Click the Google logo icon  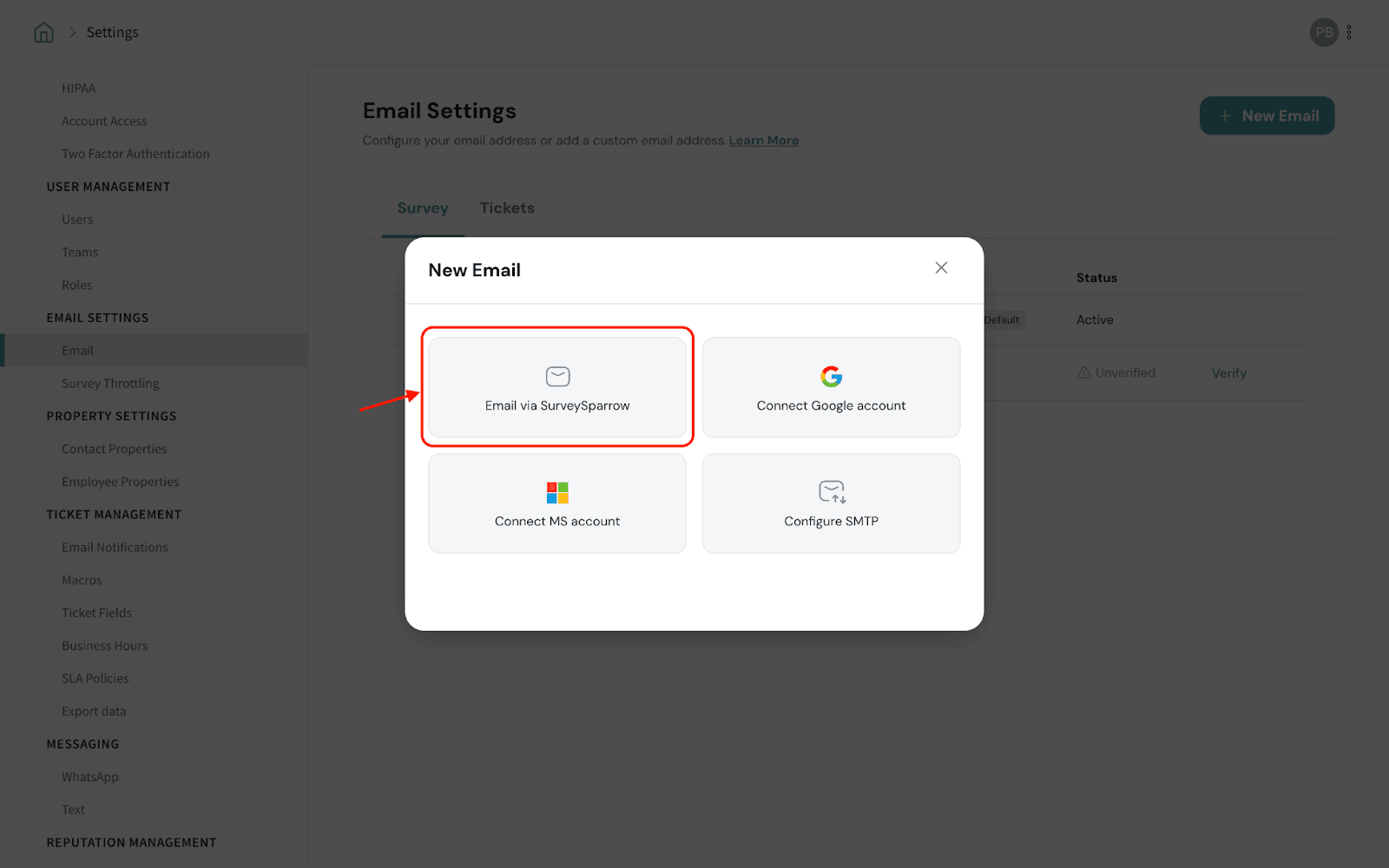tap(831, 377)
